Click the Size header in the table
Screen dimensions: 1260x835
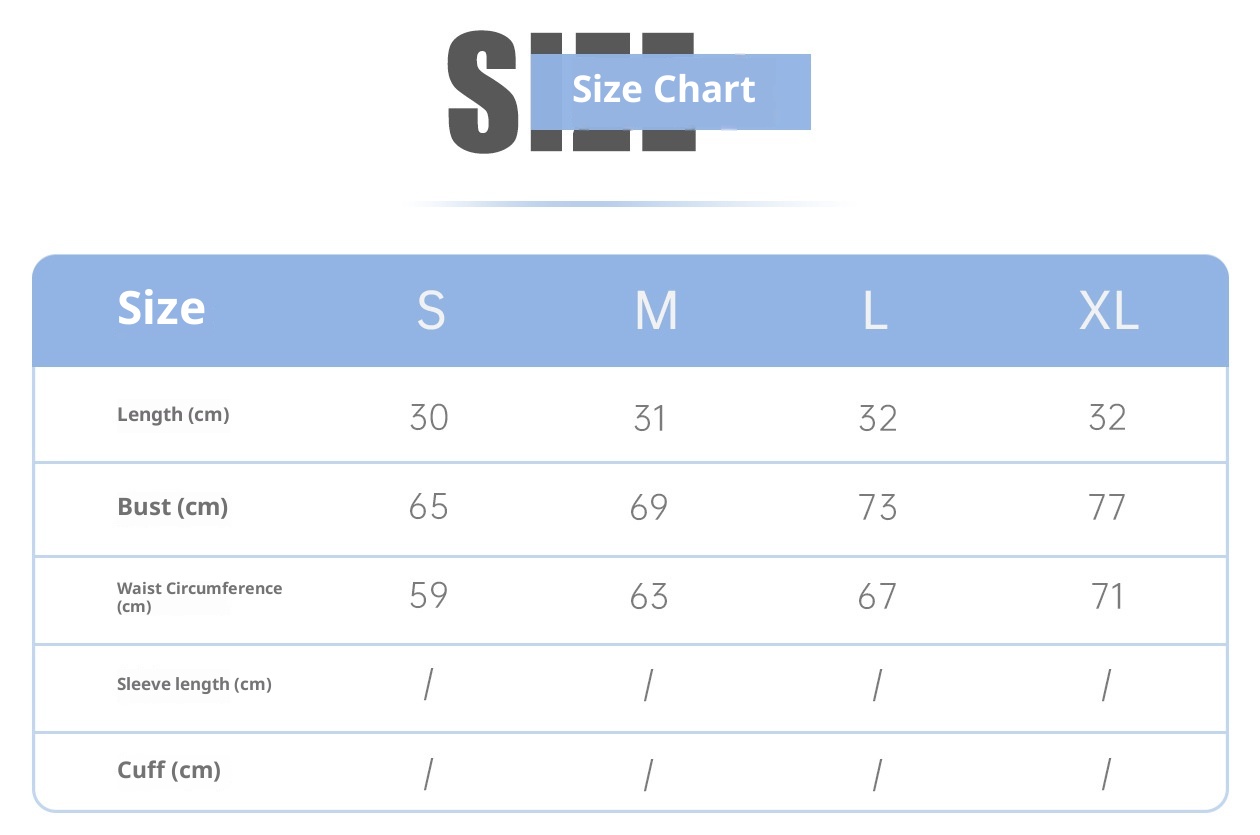tap(161, 308)
